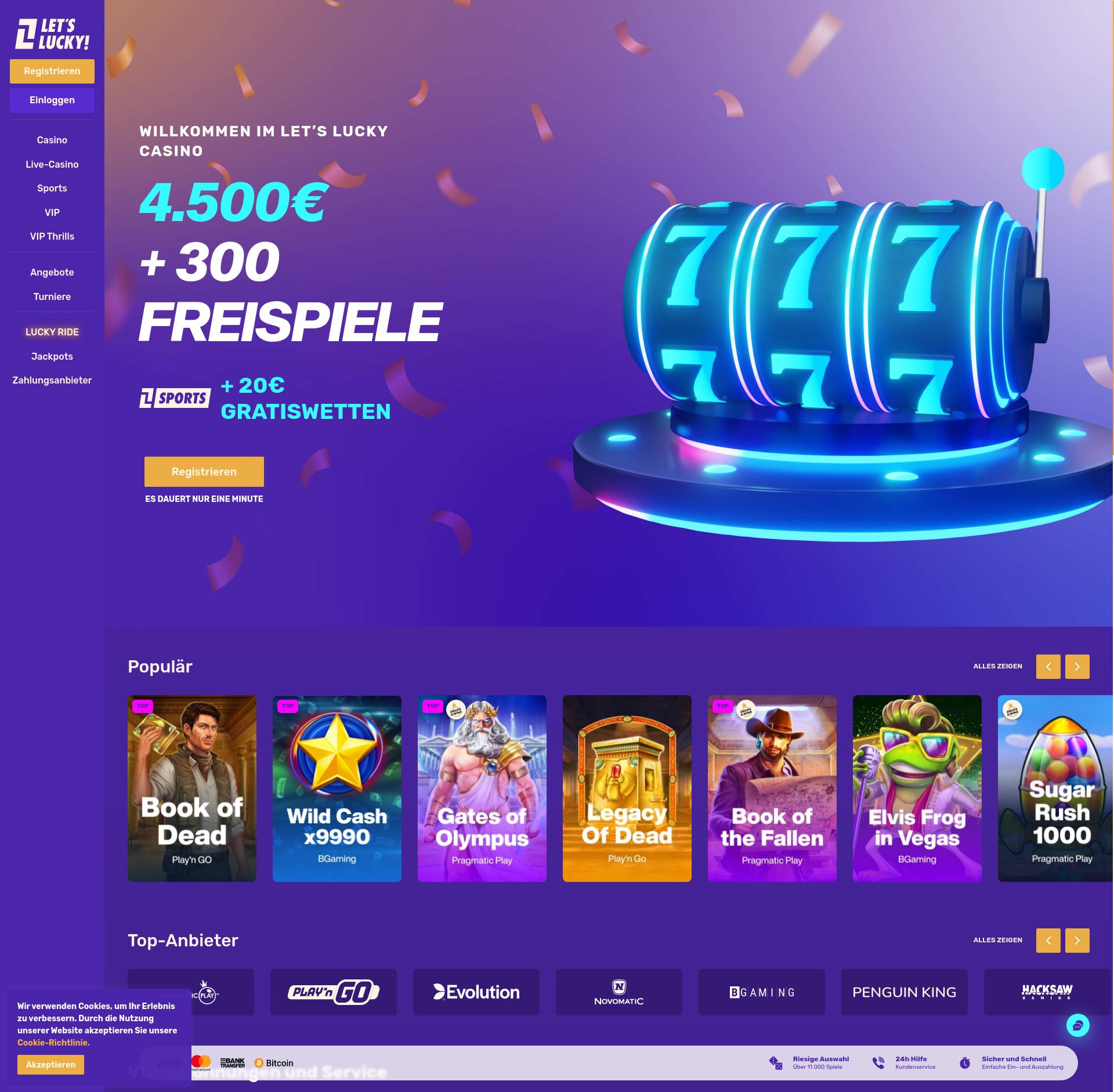1114x1092 pixels.
Task: Open Live-Casino in the sidebar menu
Action: 52,164
